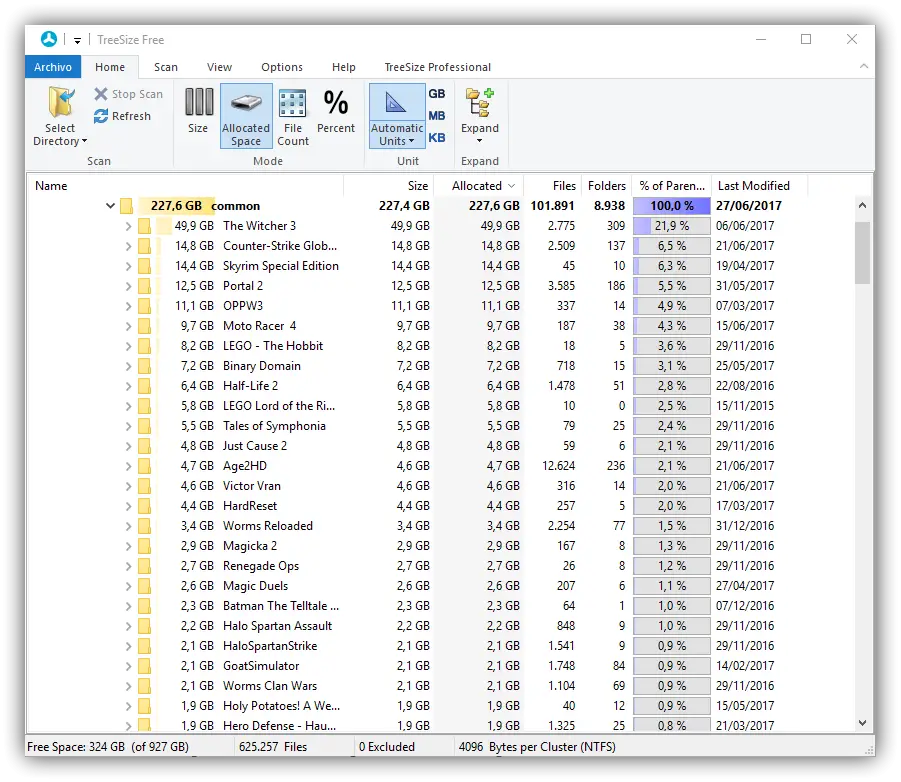Switch to the Home tab

pyautogui.click(x=110, y=67)
